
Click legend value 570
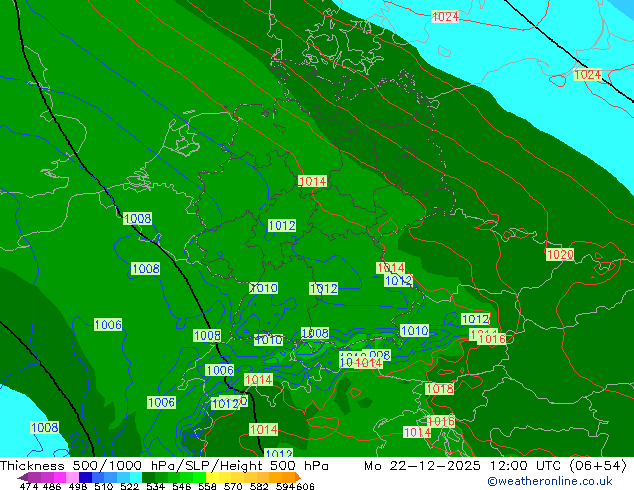pos(233,486)
